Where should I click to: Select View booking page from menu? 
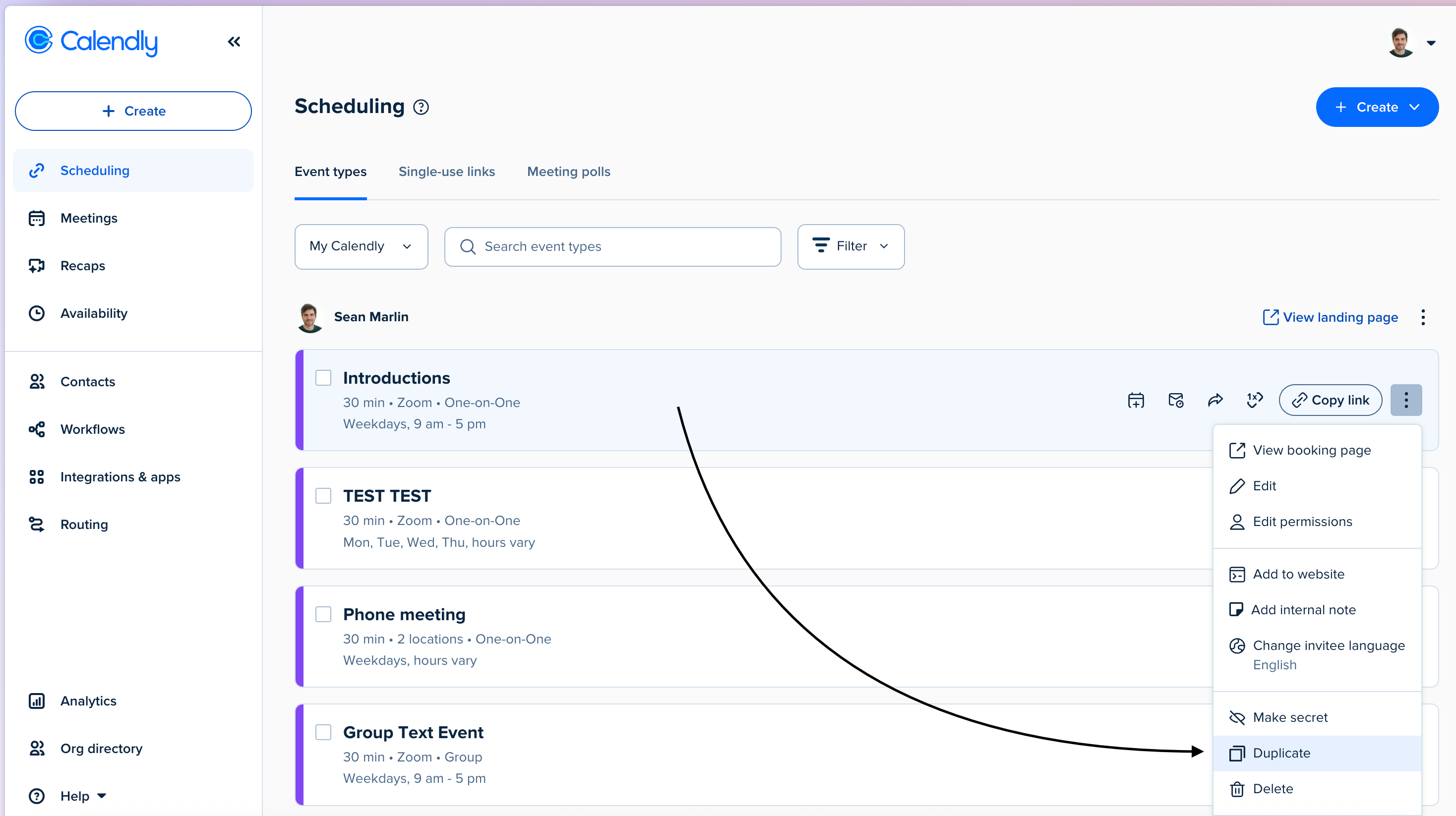coord(1317,450)
